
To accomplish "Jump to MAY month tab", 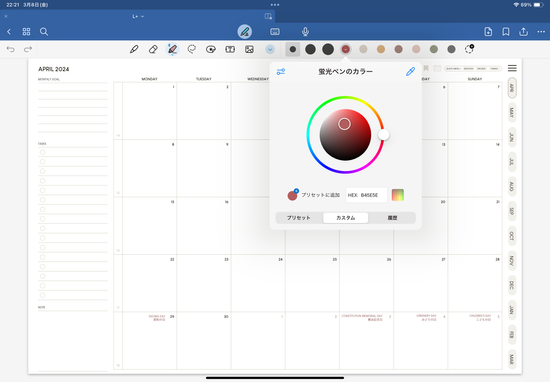I will [x=512, y=113].
